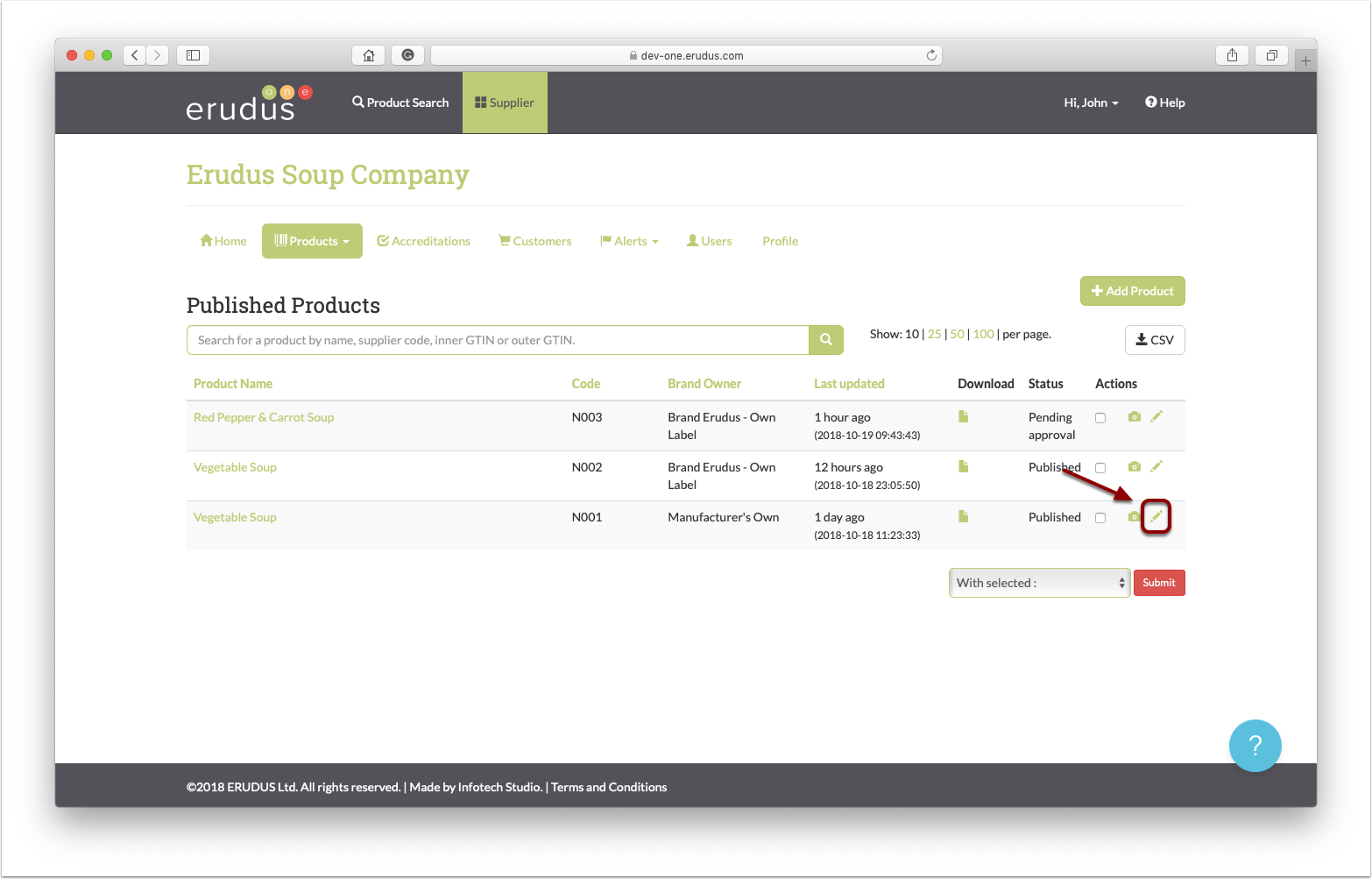The image size is (1372, 879).
Task: Download the CSV export
Action: tap(1155, 340)
